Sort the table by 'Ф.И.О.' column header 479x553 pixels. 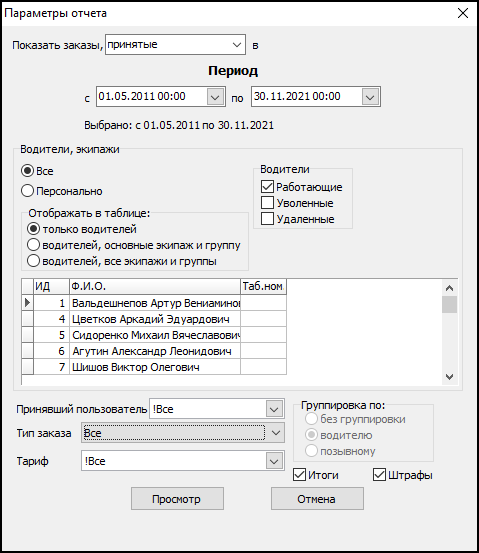[x=155, y=286]
